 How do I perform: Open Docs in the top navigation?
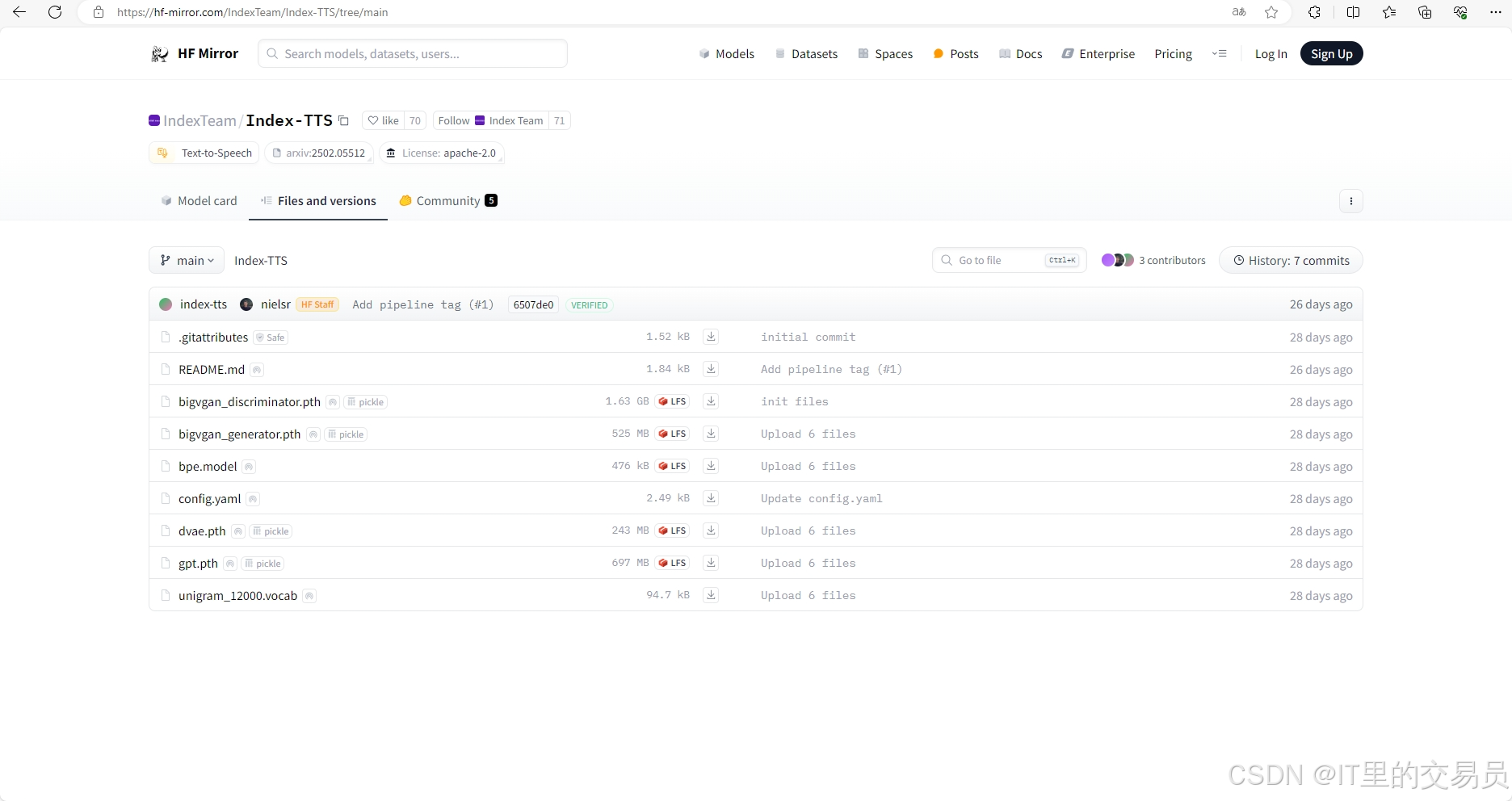click(1021, 53)
